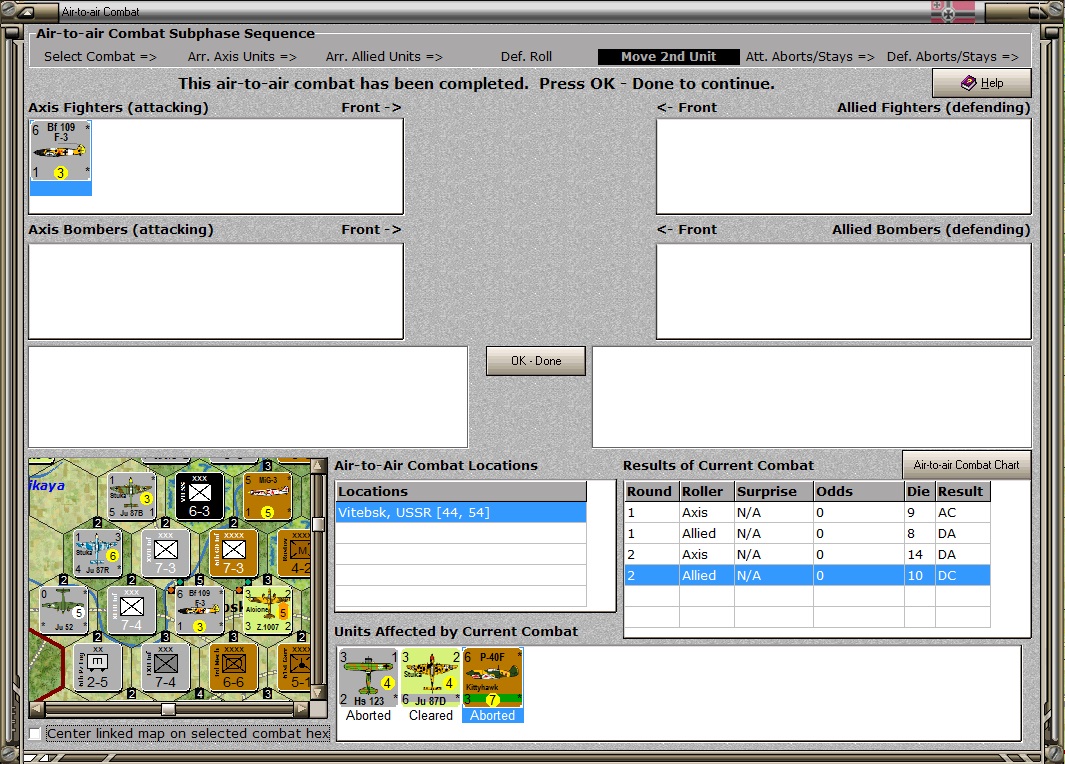Click the Round column header
Viewport: 1065px width, 764px height.
coord(651,491)
